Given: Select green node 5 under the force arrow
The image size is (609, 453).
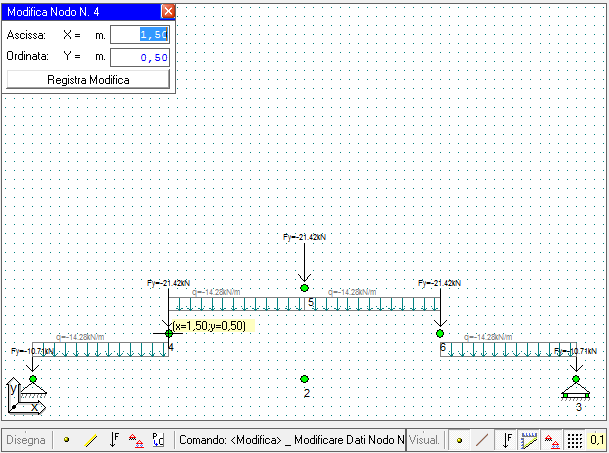Looking at the screenshot, I should (304, 288).
